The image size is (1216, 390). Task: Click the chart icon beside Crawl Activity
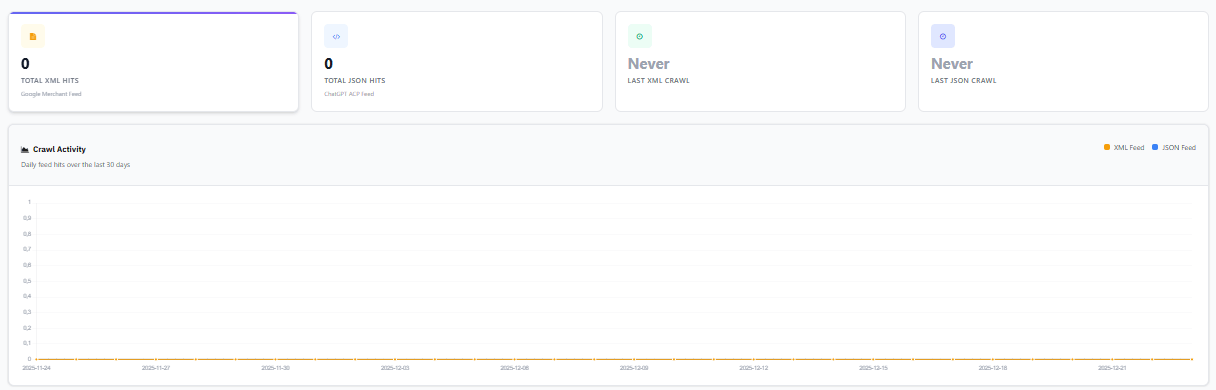click(25, 149)
